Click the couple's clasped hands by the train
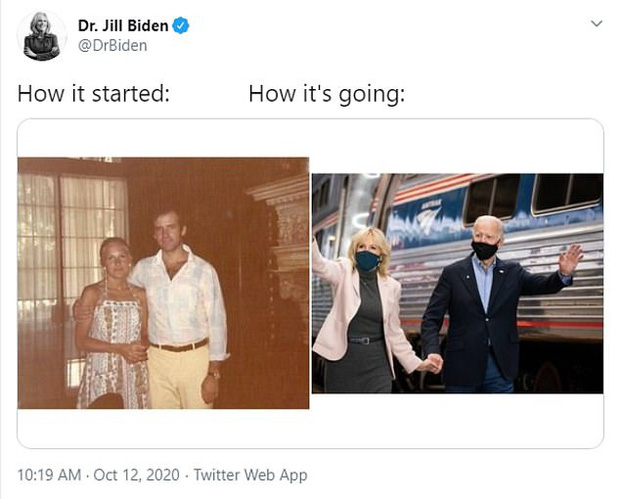The width and height of the screenshot is (620, 499). coord(432,363)
